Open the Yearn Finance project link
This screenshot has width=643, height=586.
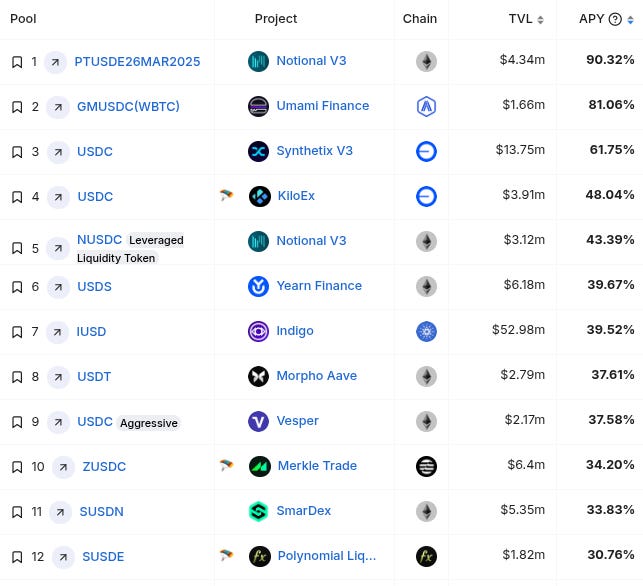click(319, 286)
